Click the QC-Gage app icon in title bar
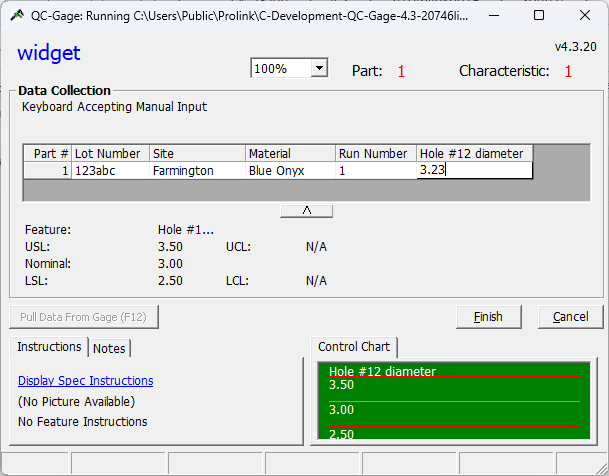Viewport: 609px width, 476px height. [x=17, y=16]
